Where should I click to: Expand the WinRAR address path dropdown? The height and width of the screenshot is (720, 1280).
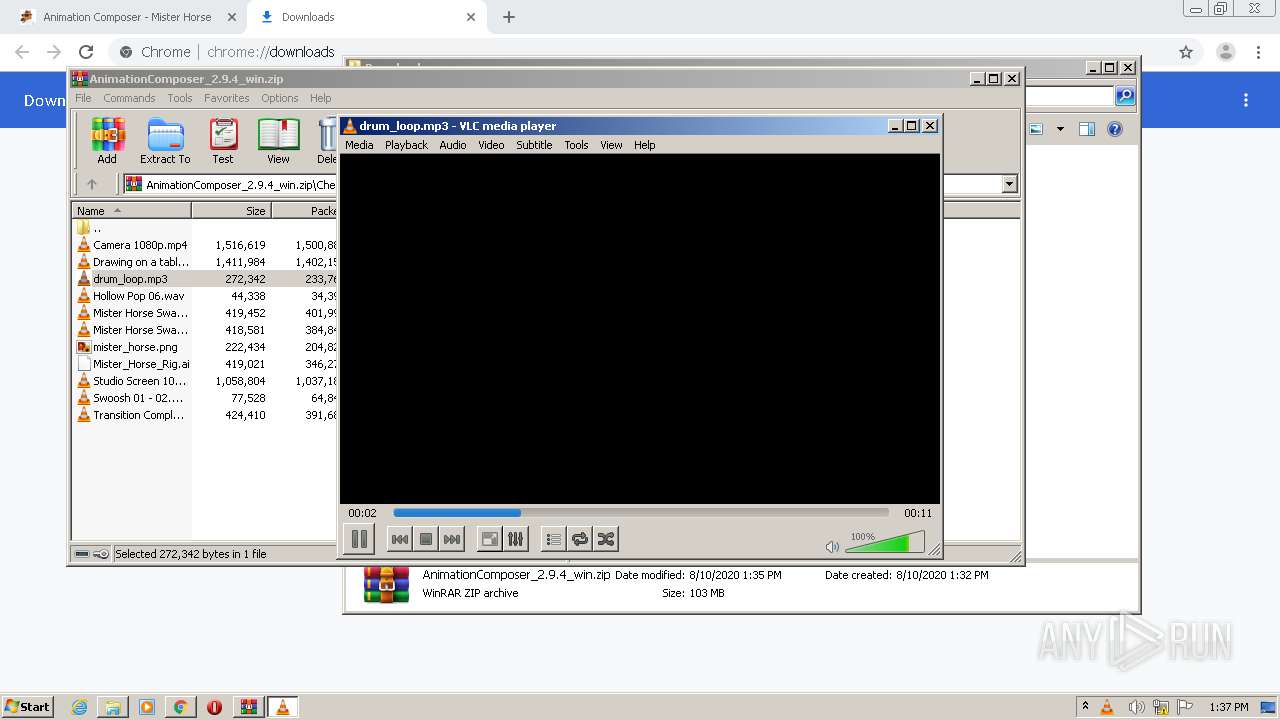1009,184
